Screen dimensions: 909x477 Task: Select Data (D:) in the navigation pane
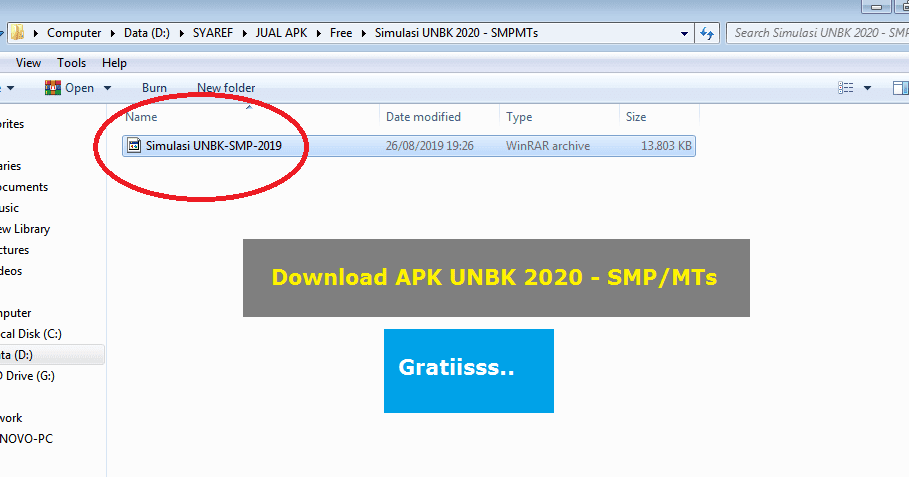tap(52, 355)
